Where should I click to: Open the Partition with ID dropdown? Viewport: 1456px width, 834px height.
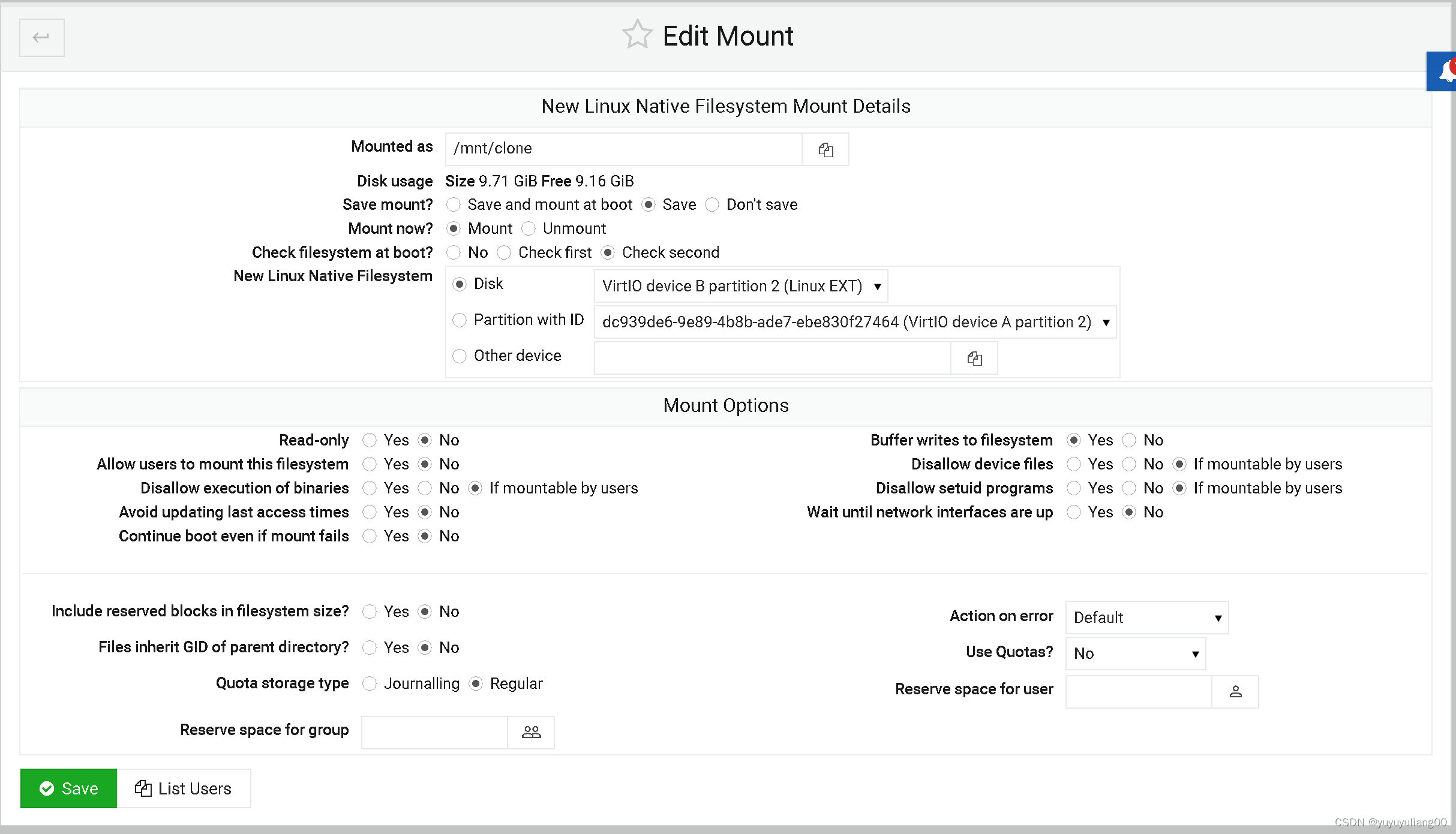pos(854,322)
